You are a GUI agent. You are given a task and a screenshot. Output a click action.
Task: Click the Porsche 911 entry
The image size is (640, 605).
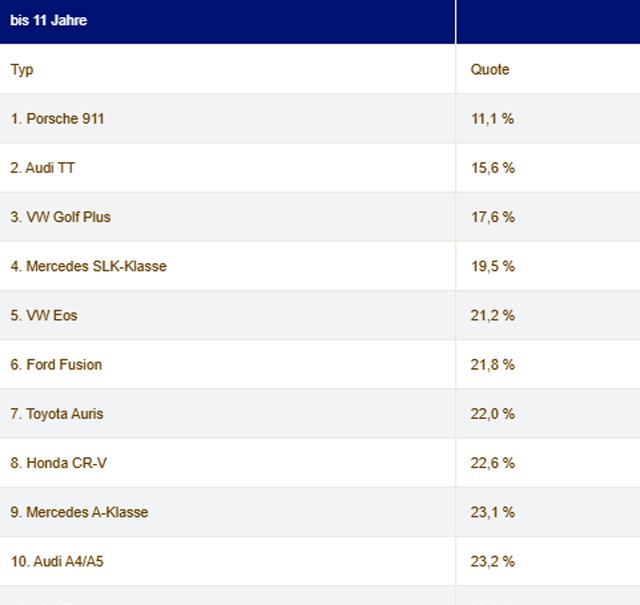tap(58, 119)
